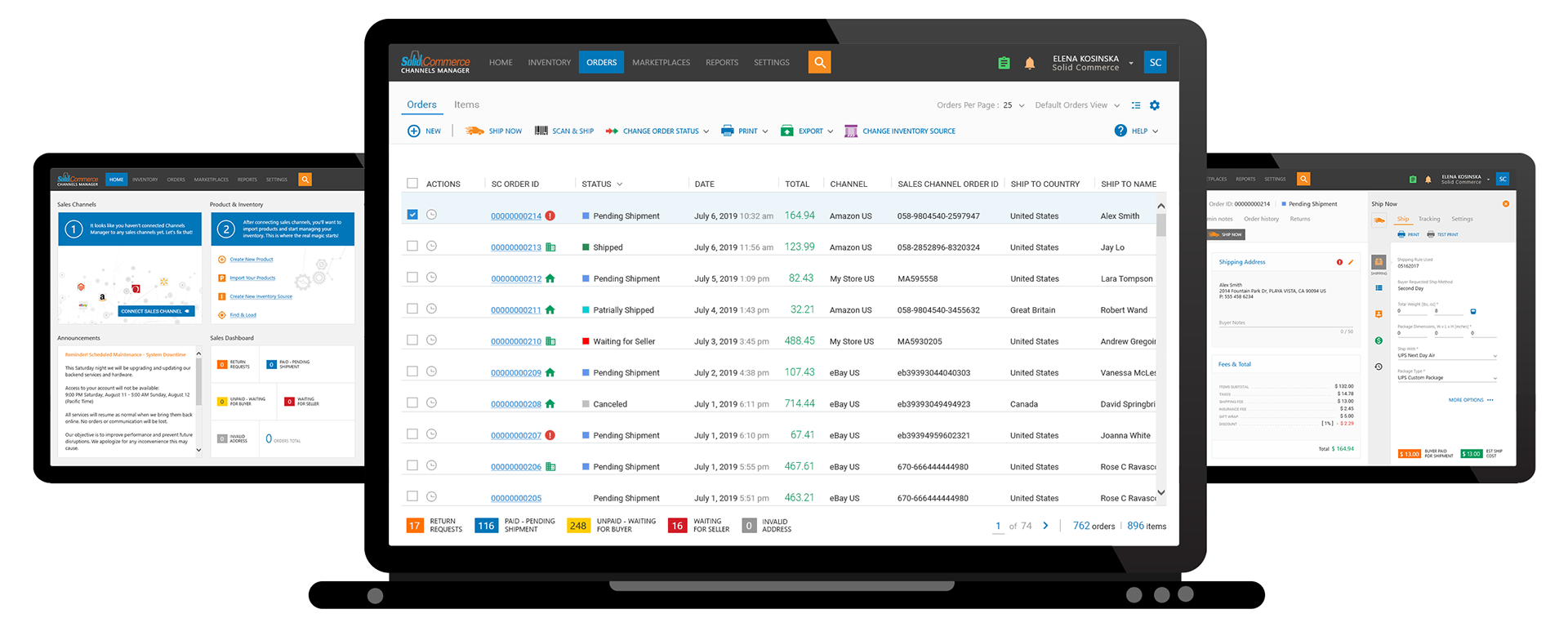Switch to the Items tab

pos(466,104)
